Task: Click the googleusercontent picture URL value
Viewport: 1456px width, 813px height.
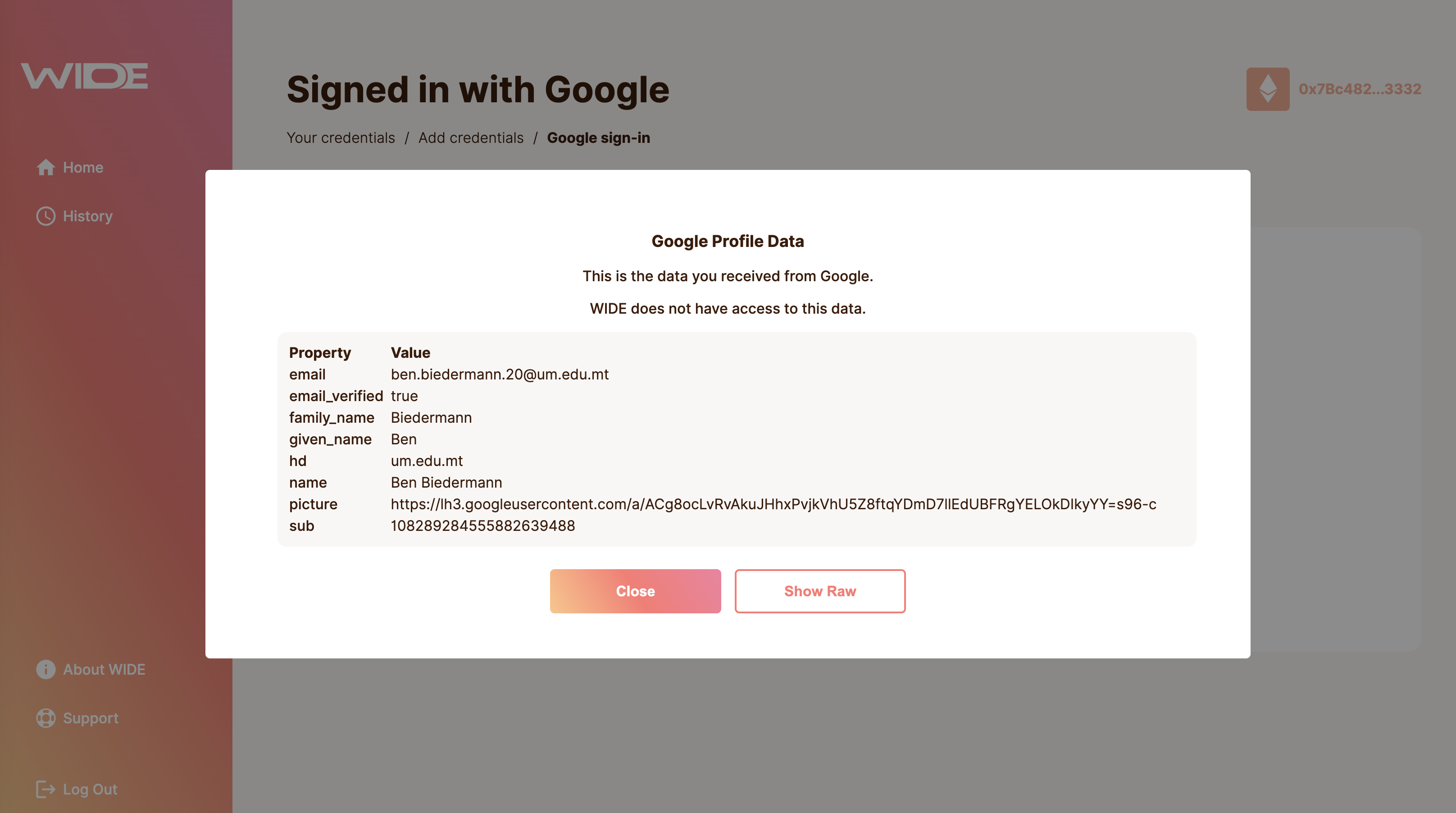Action: point(773,504)
